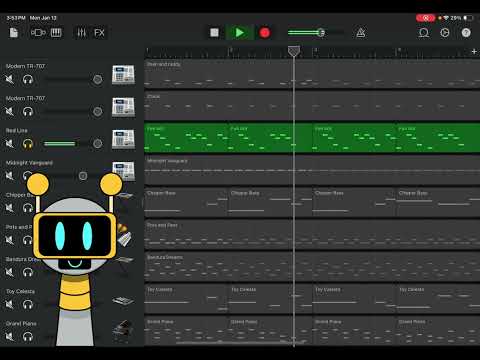This screenshot has height=360, width=480.
Task: Open the song settings icon
Action: tap(445, 33)
